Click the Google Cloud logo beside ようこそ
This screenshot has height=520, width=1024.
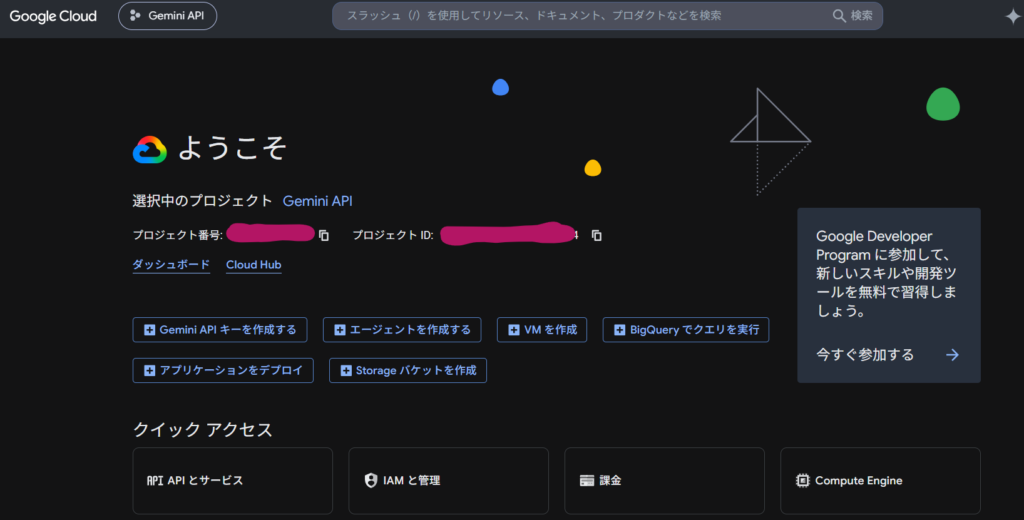(150, 150)
